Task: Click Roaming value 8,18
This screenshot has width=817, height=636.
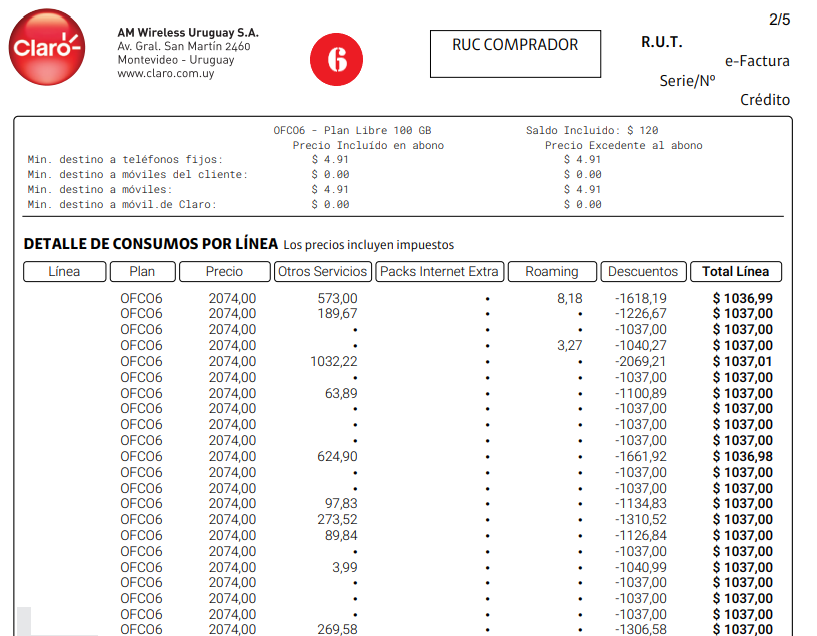Action: 570,298
